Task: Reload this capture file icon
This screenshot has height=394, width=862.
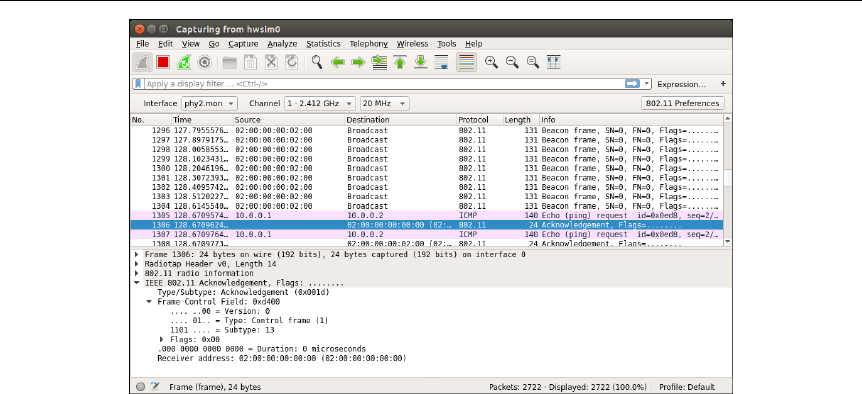Action: 291,62
